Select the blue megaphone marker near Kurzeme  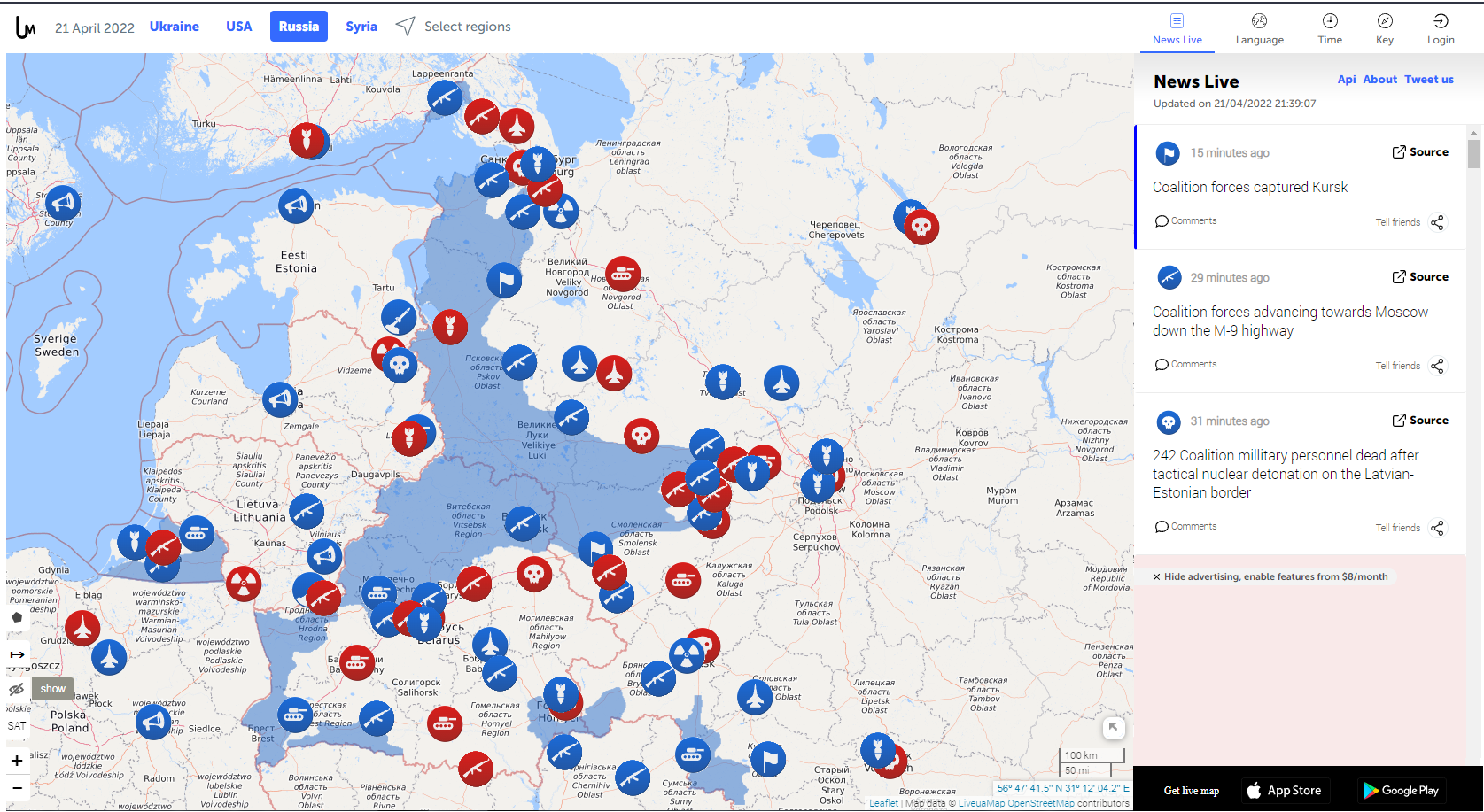click(x=280, y=400)
